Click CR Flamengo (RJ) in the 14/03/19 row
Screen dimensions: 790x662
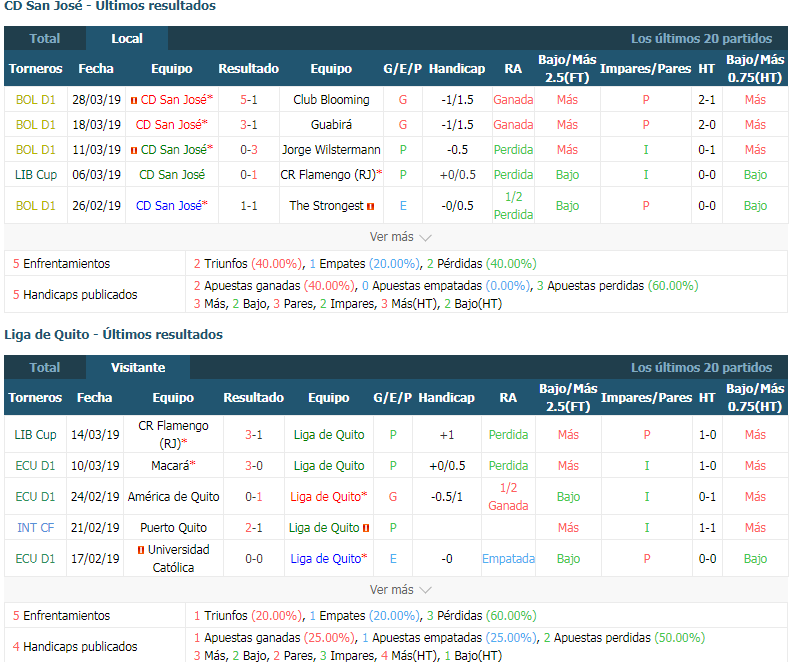[x=173, y=434]
